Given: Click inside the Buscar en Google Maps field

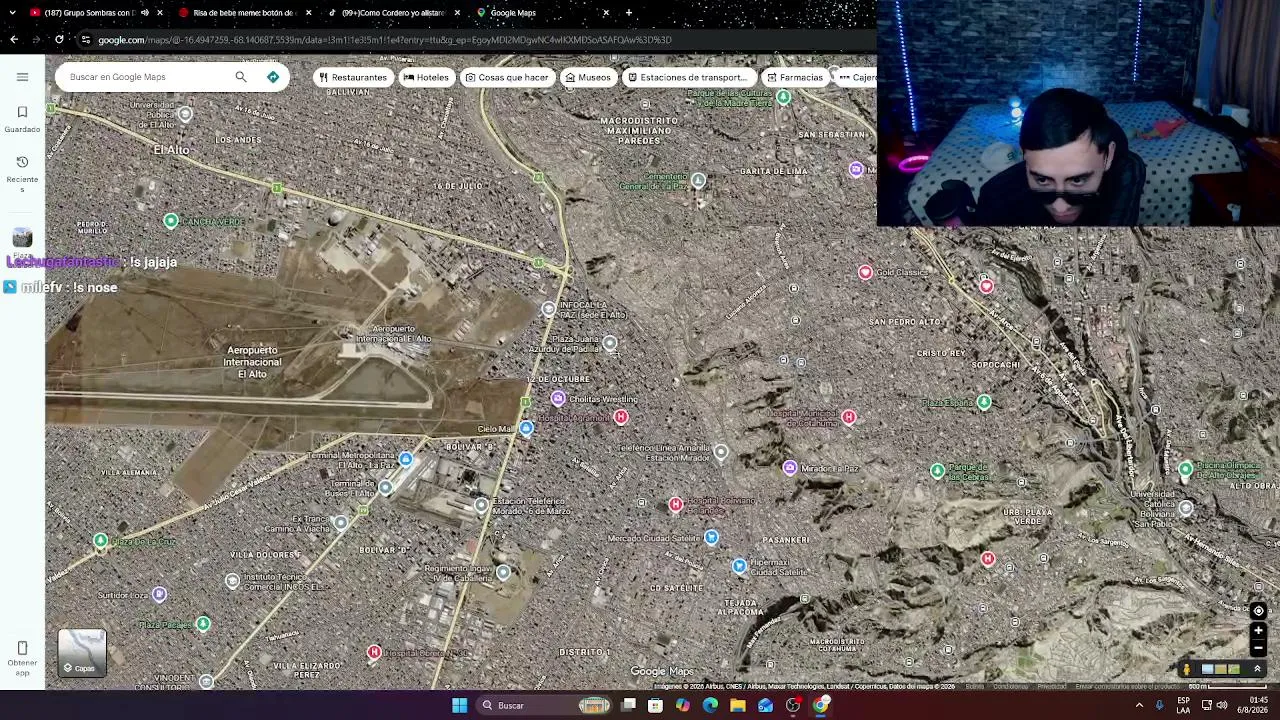Looking at the screenshot, I should (x=145, y=77).
